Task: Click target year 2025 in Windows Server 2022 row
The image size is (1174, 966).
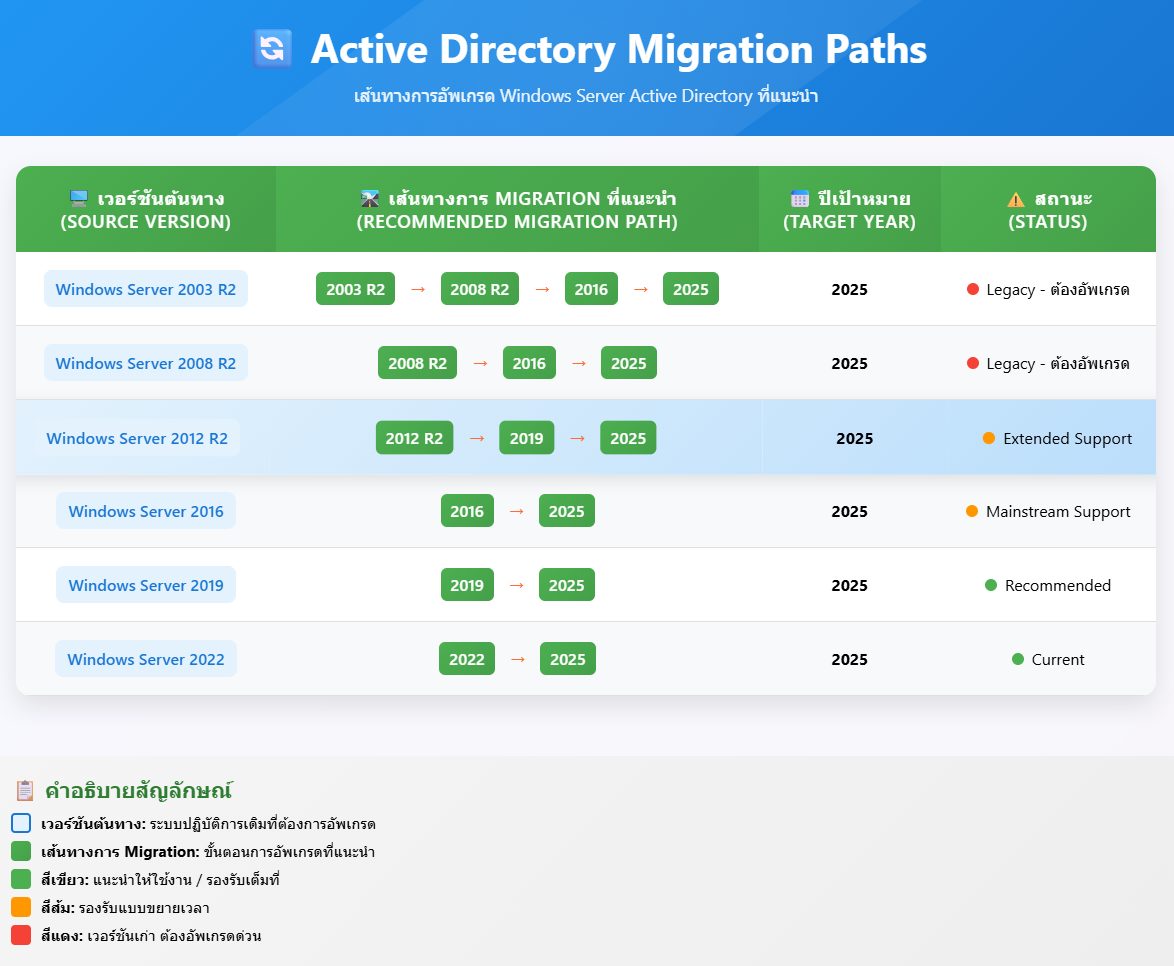Action: pos(850,660)
